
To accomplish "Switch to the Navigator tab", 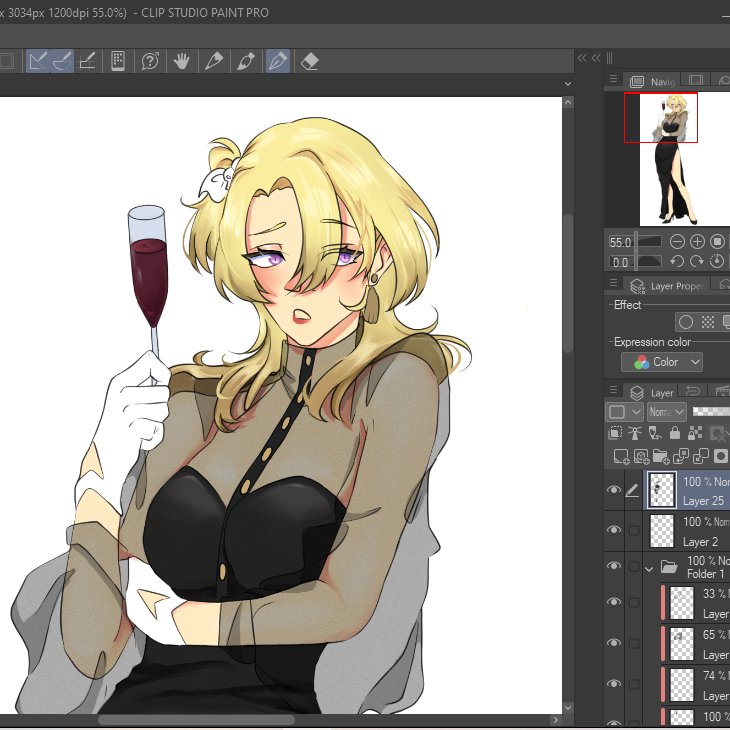I will pos(652,81).
